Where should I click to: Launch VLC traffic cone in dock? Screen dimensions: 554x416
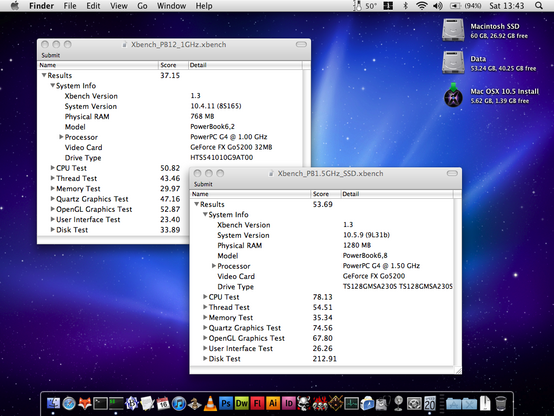pyautogui.click(x=210, y=403)
